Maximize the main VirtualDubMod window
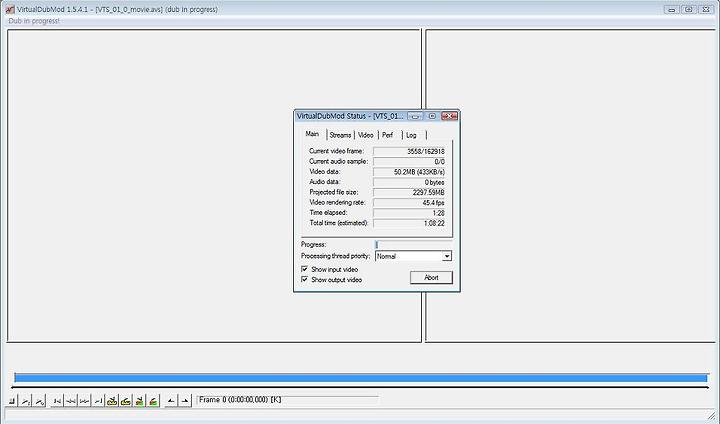720x424 pixels. click(x=688, y=9)
